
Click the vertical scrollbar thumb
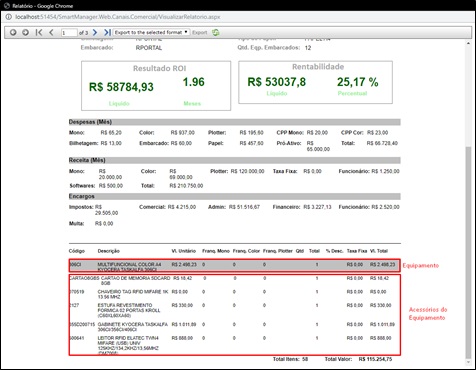pyautogui.click(x=468, y=253)
